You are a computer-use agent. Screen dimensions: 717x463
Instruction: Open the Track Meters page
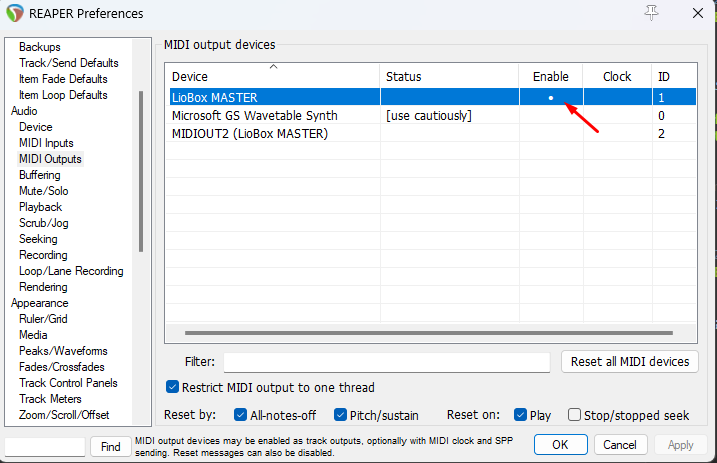(50, 399)
